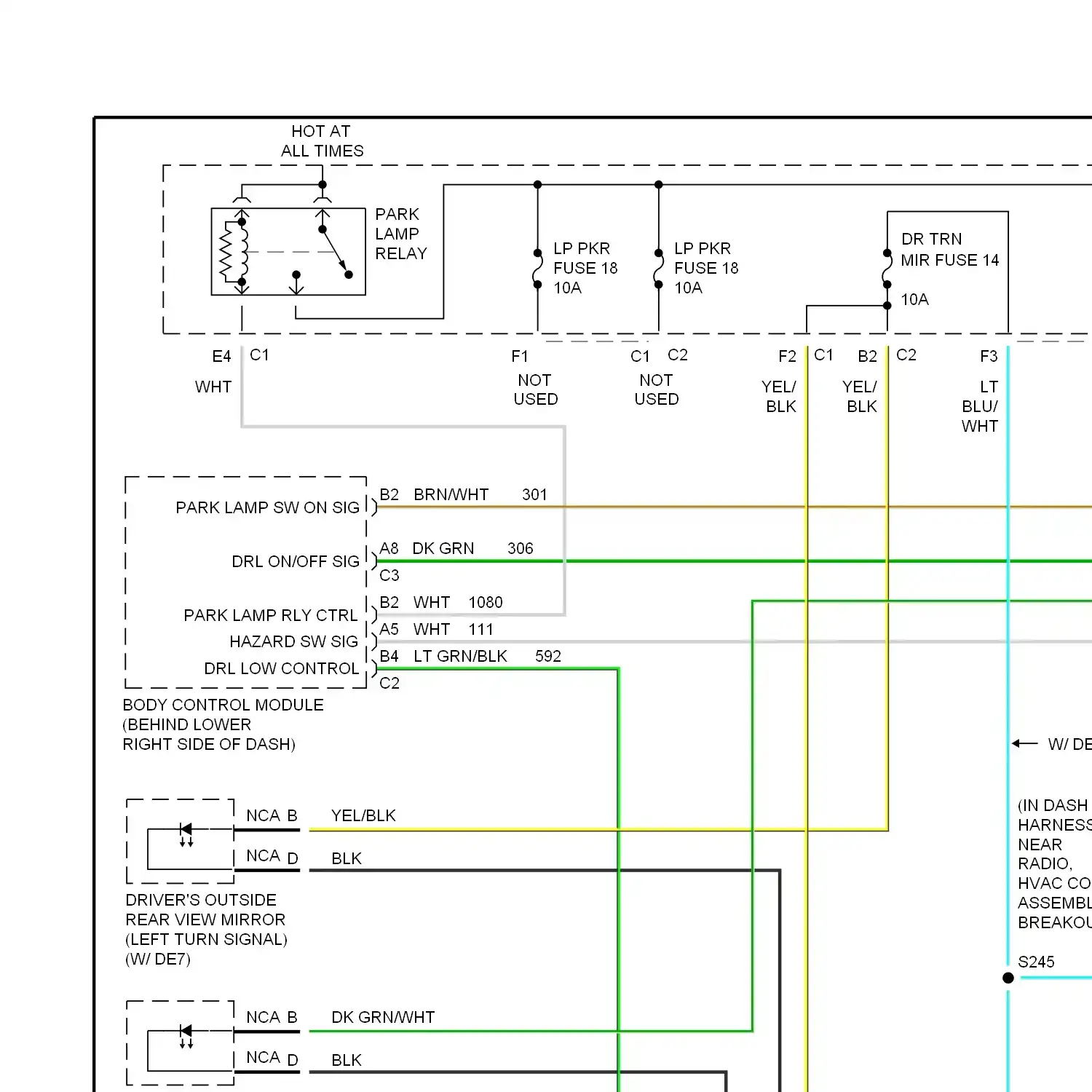Viewport: 1092px width, 1092px height.
Task: Click the WHT 111 wire label
Action: click(454, 629)
